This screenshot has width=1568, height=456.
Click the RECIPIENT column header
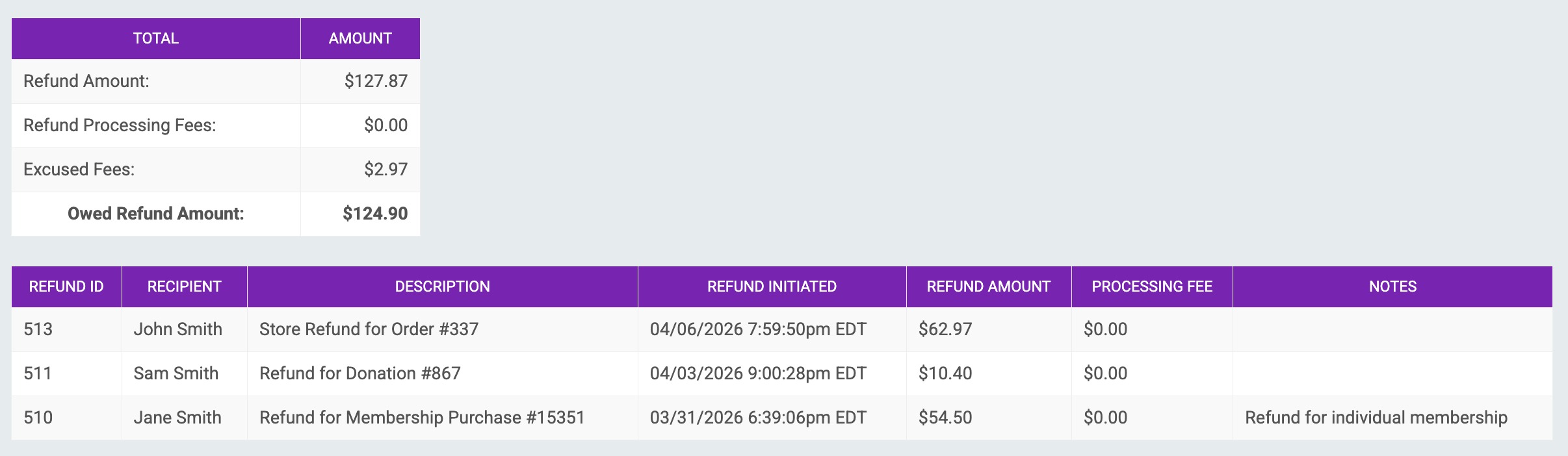[184, 286]
